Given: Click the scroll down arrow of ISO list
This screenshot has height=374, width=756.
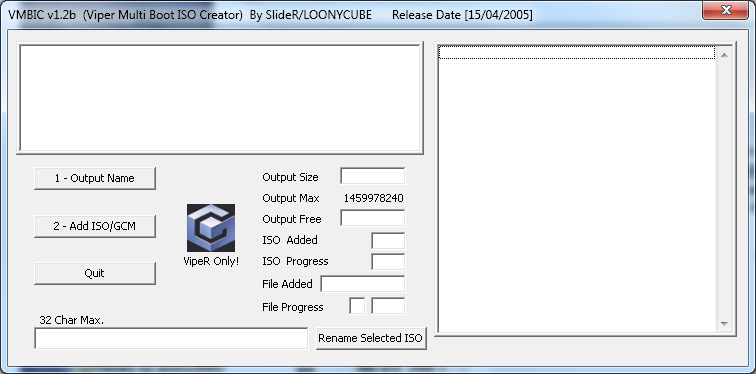Looking at the screenshot, I should click(724, 324).
